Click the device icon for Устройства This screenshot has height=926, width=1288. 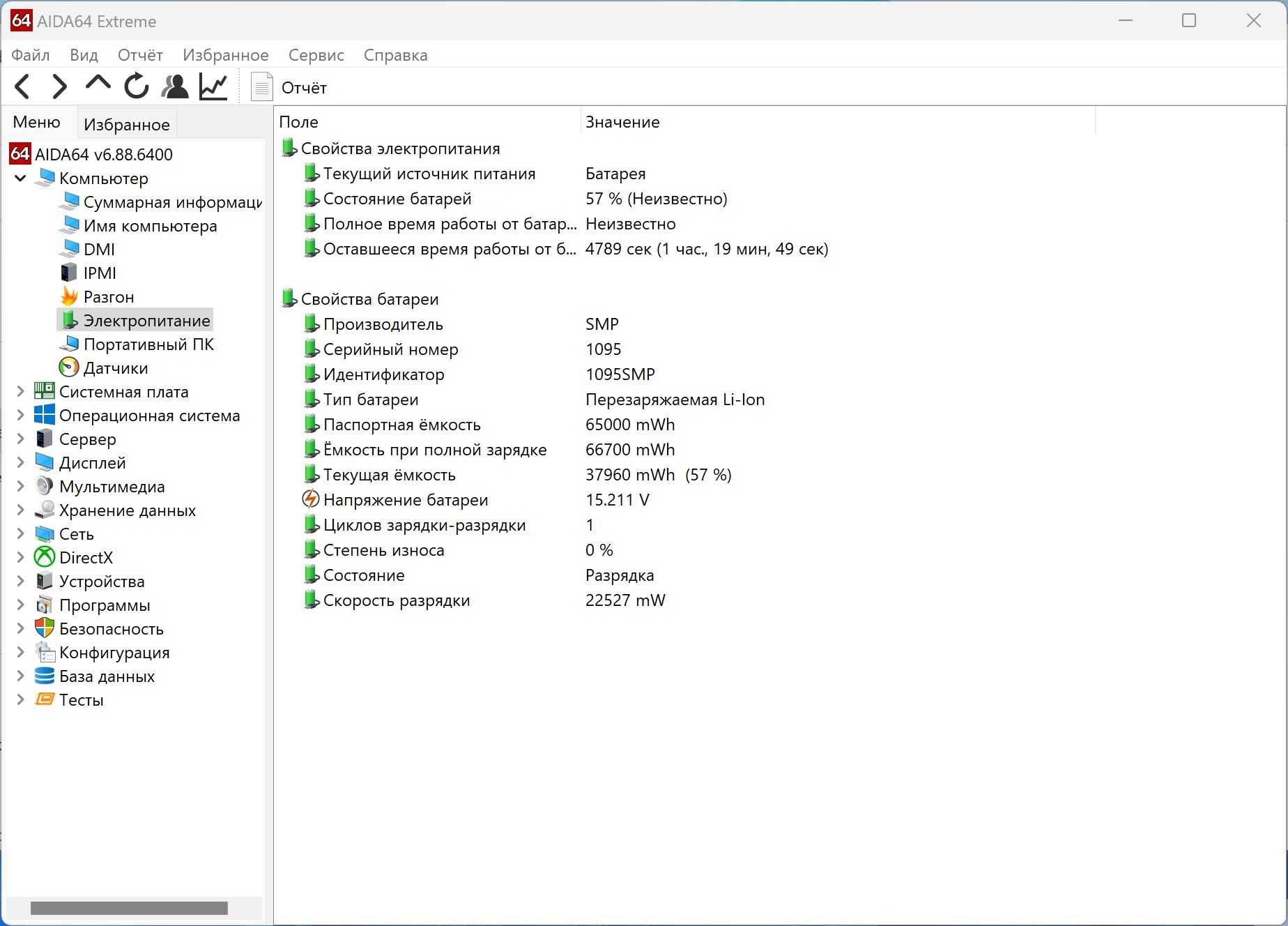45,581
